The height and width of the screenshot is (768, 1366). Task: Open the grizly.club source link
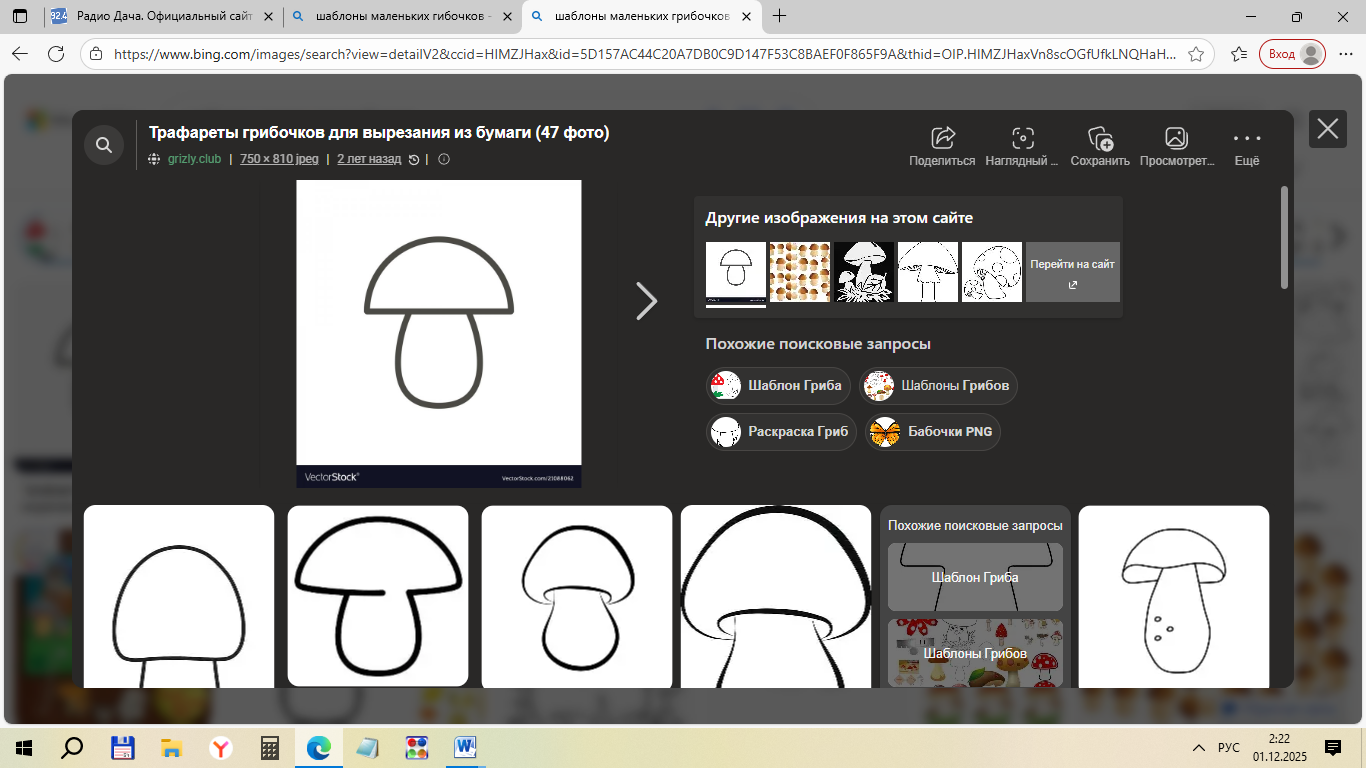(194, 159)
